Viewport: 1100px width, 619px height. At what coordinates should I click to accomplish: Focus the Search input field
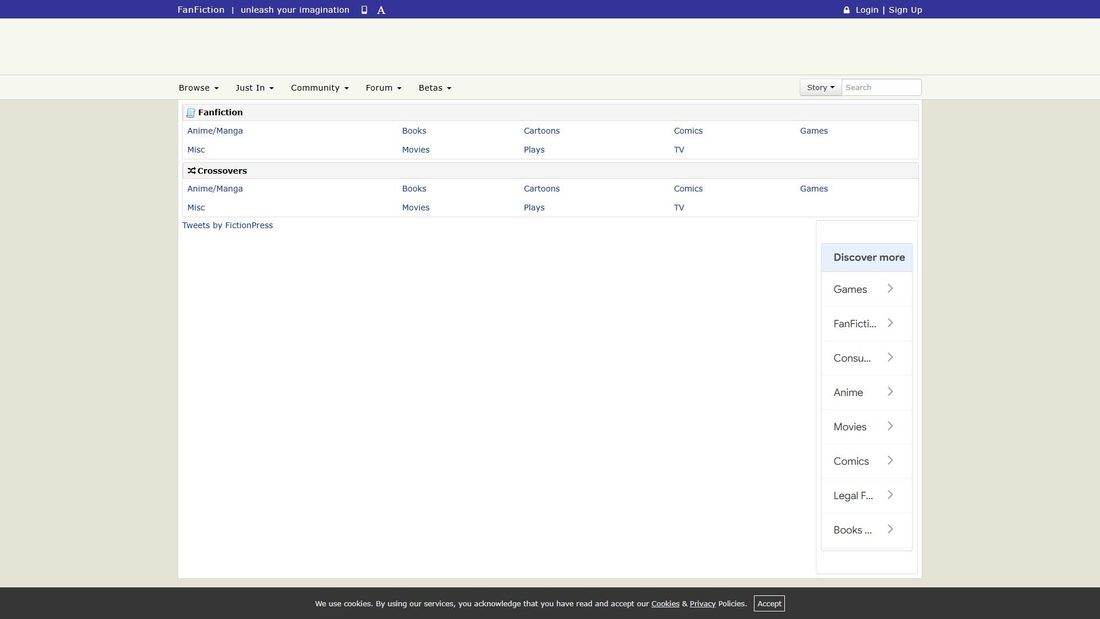pyautogui.click(x=881, y=88)
